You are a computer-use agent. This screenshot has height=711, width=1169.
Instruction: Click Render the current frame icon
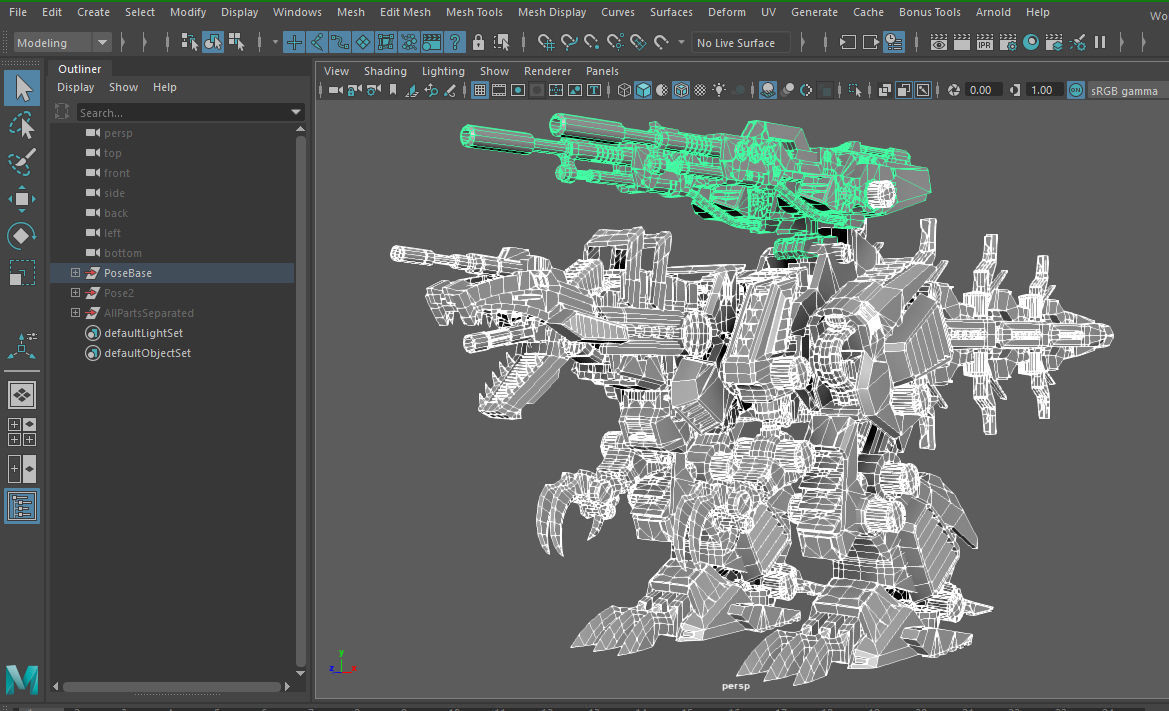tap(962, 42)
